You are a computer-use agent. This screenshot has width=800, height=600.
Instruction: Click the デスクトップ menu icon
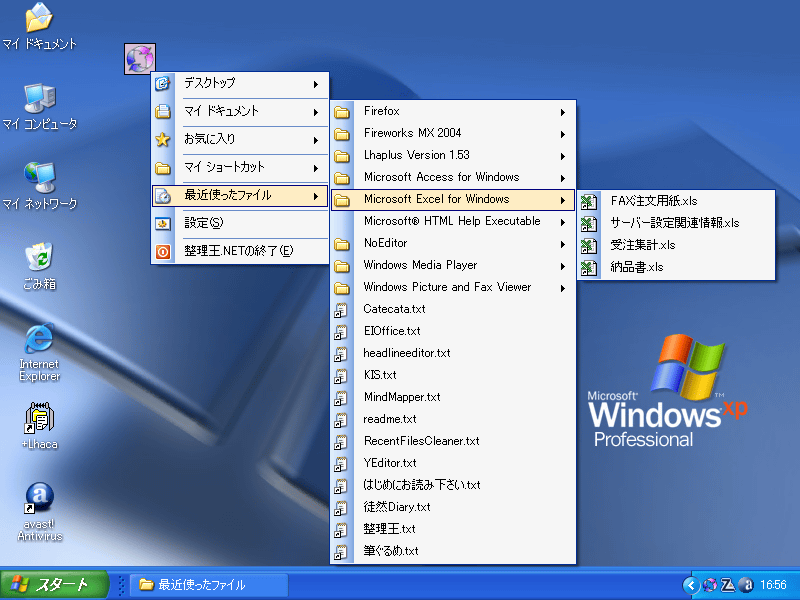point(163,83)
